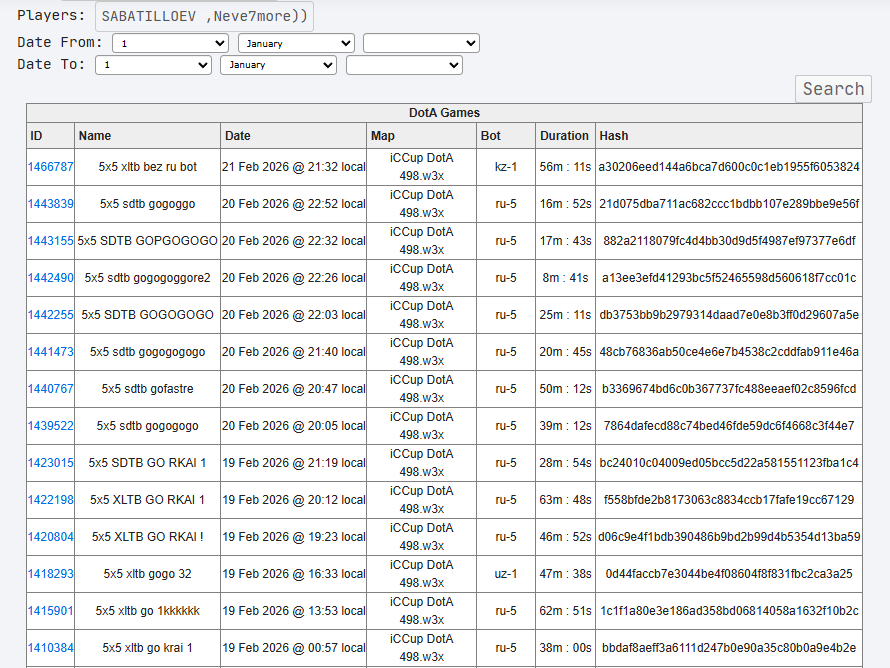The width and height of the screenshot is (890, 668).
Task: Click date '20 Feb 2026 @ 22:52 local'
Action: pyautogui.click(x=293, y=204)
